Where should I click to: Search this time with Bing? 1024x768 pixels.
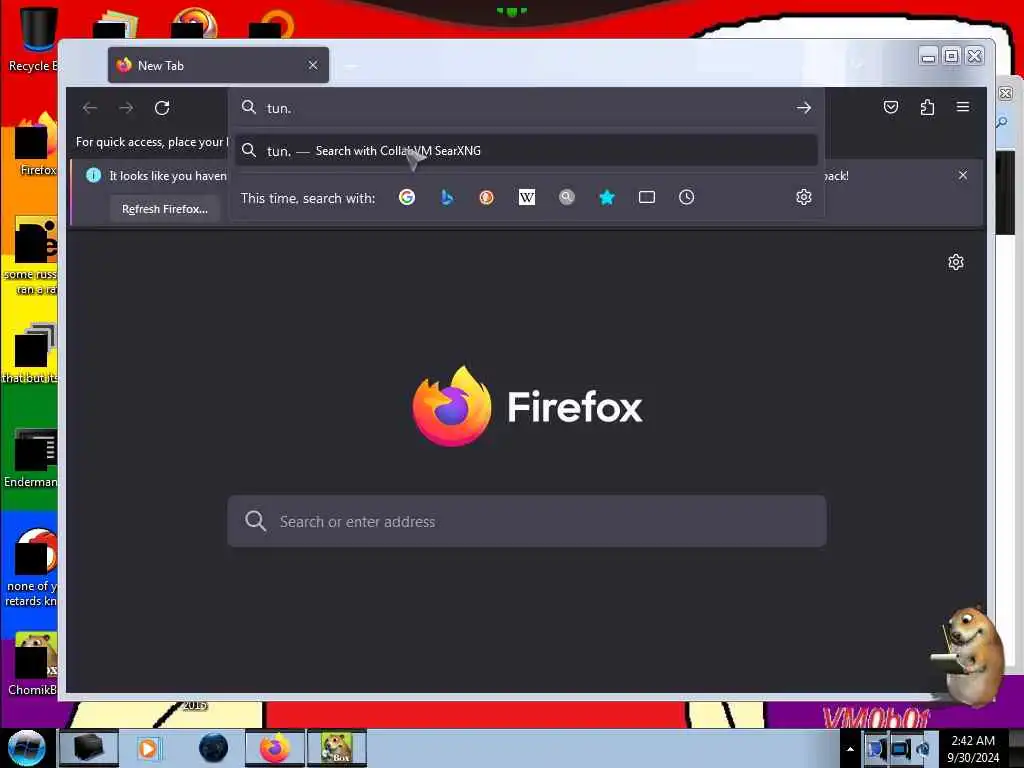click(447, 197)
